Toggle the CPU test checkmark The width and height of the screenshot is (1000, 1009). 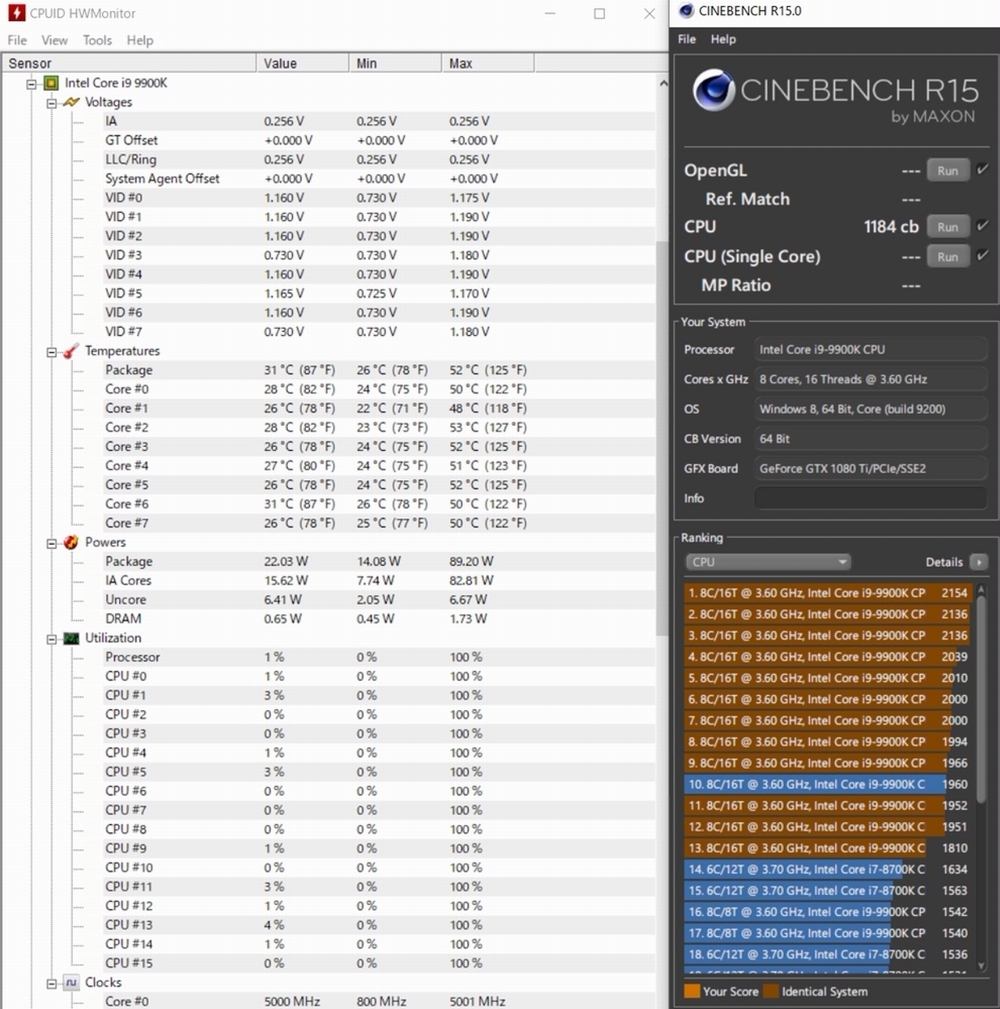click(x=982, y=226)
